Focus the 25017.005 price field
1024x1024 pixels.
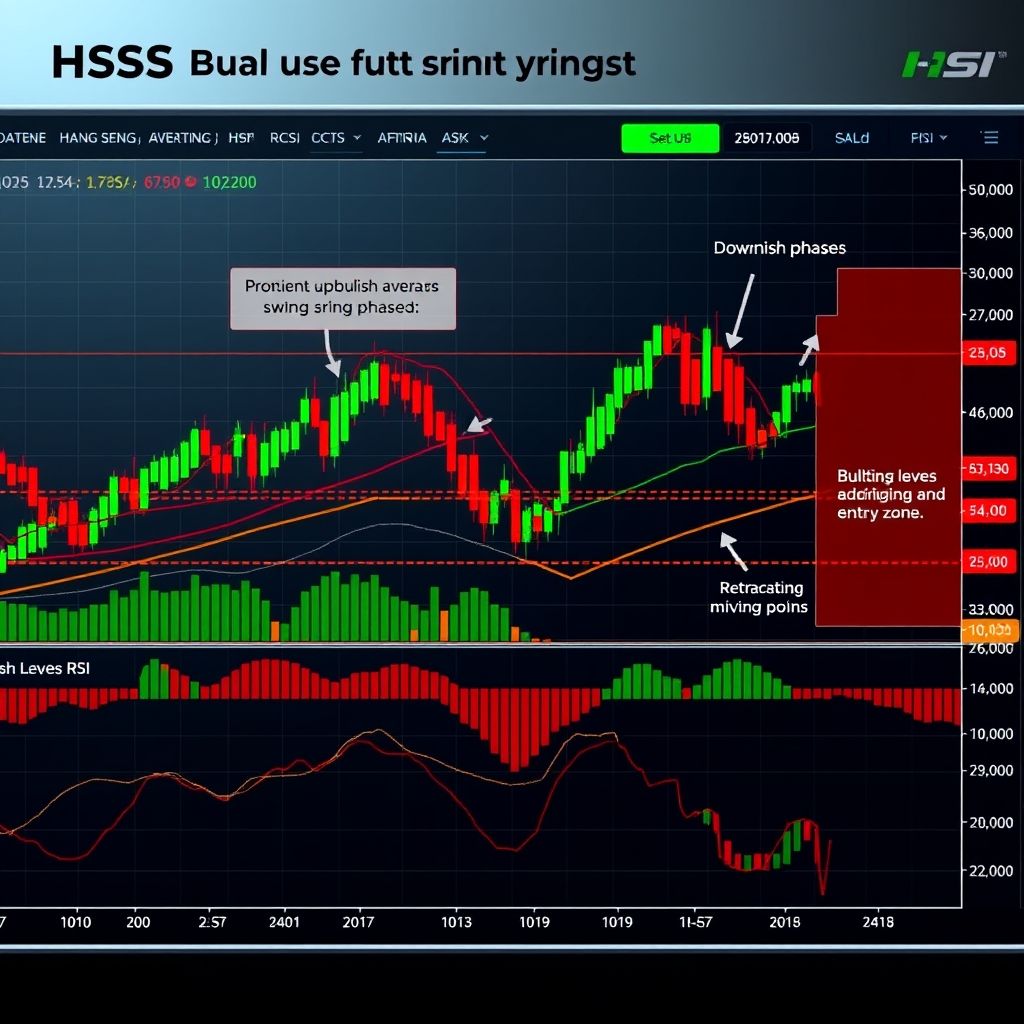[x=767, y=138]
